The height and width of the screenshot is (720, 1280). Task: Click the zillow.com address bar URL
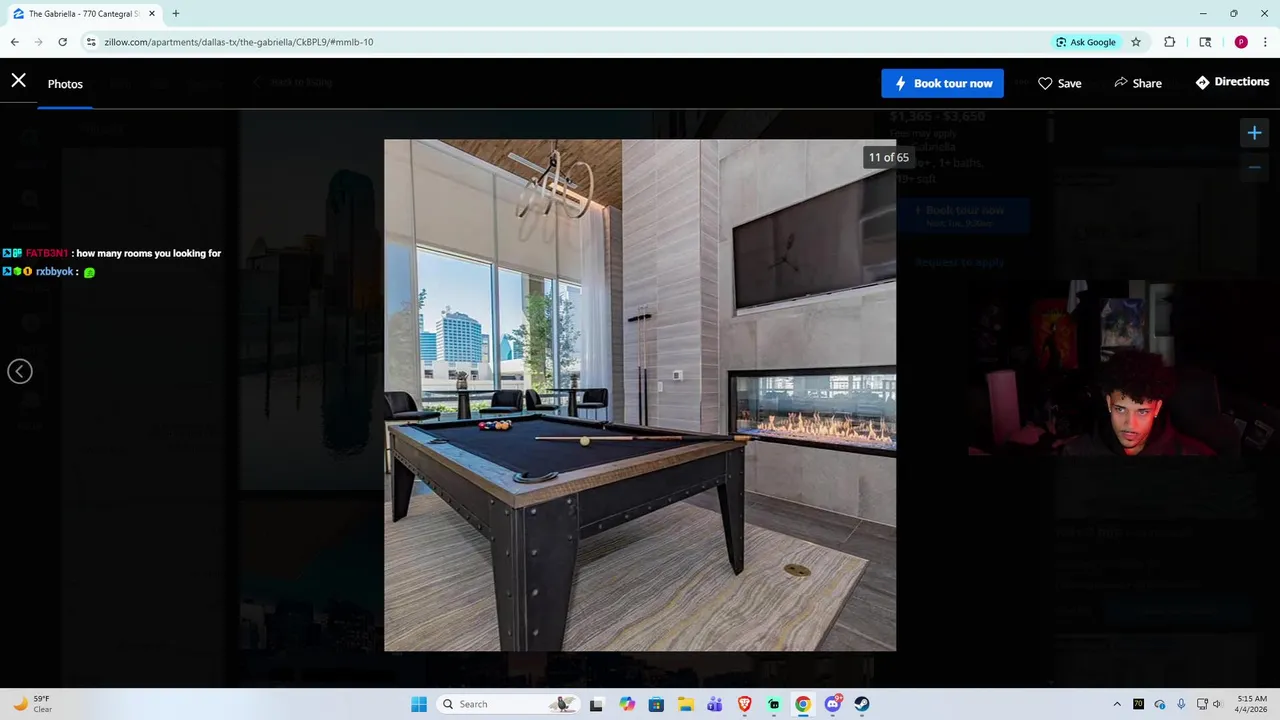click(238, 42)
